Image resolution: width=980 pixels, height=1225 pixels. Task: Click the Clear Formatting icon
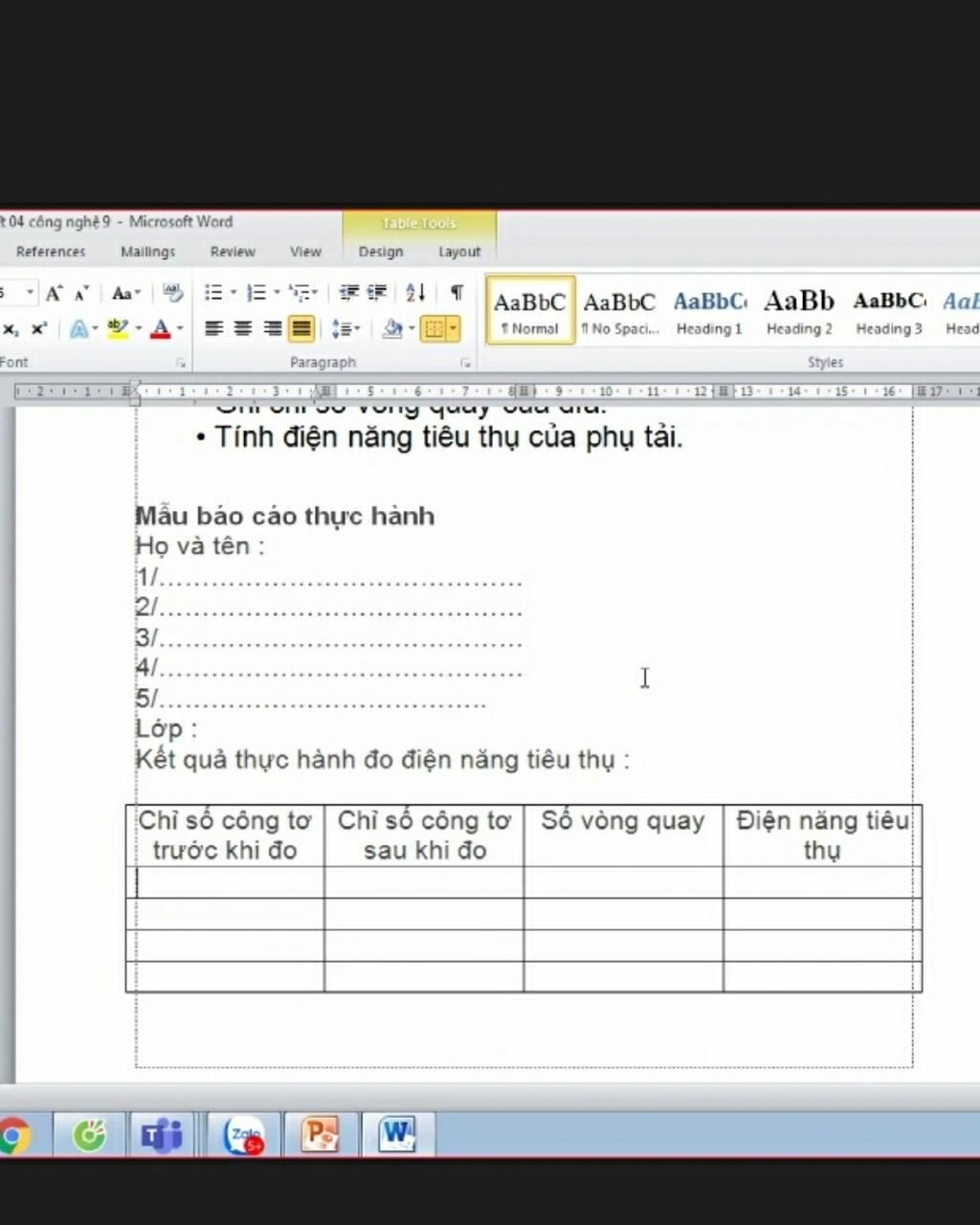(172, 293)
